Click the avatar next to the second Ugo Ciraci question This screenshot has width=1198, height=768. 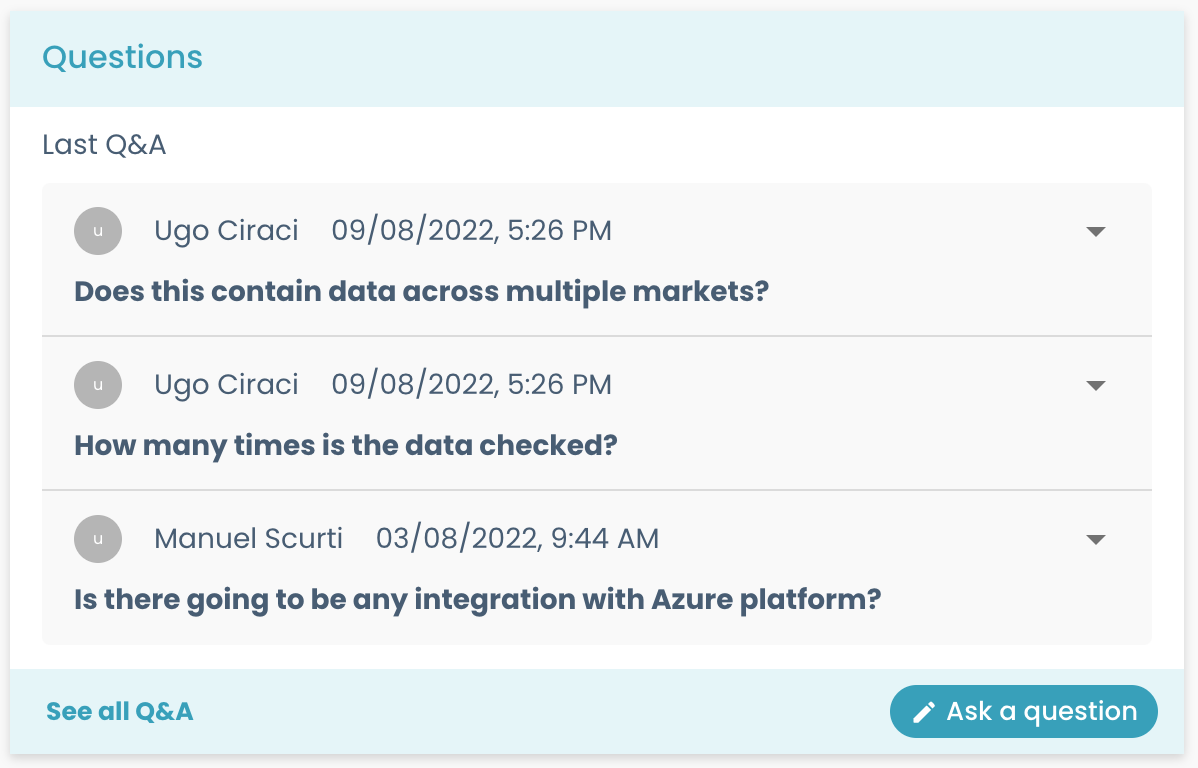[98, 385]
